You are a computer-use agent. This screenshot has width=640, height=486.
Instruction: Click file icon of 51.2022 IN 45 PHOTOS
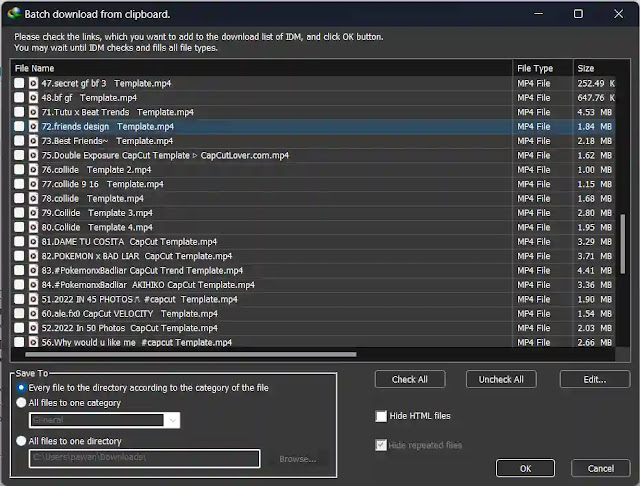[x=33, y=299]
